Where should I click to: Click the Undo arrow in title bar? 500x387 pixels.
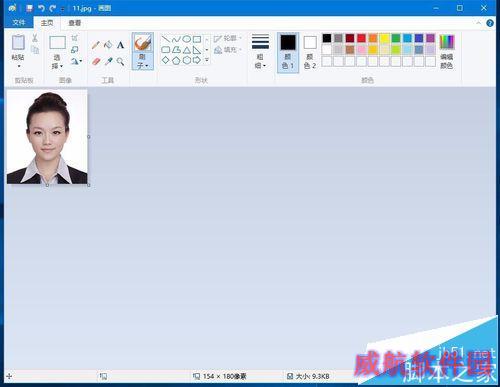click(x=41, y=8)
